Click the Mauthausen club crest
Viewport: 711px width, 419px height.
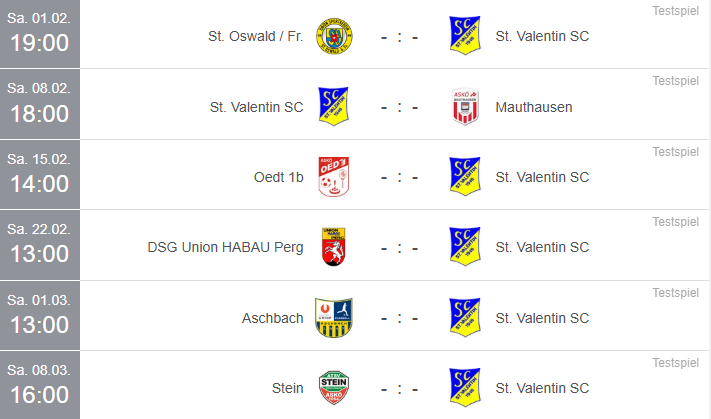(465, 107)
